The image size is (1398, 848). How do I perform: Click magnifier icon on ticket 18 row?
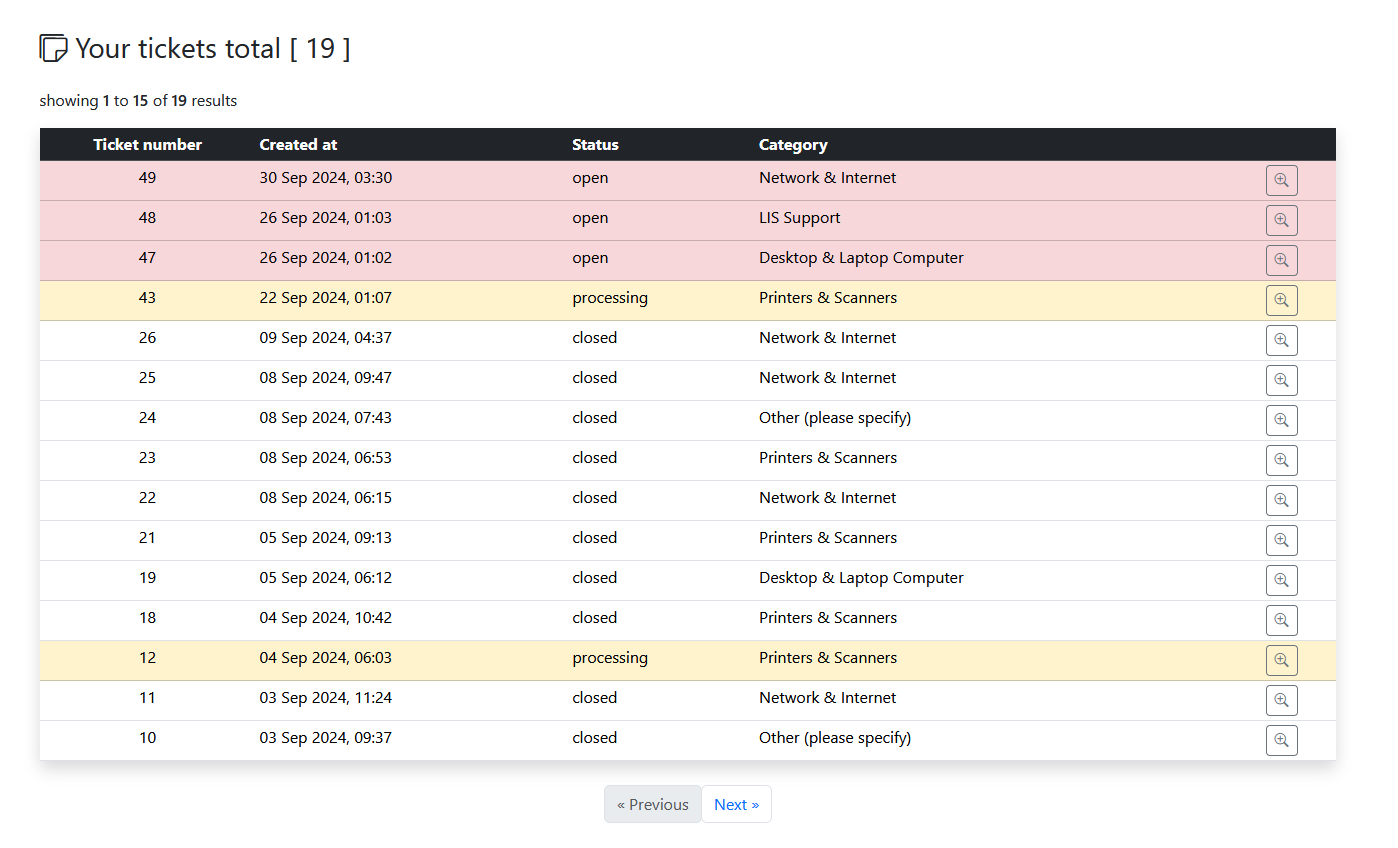pos(1281,620)
